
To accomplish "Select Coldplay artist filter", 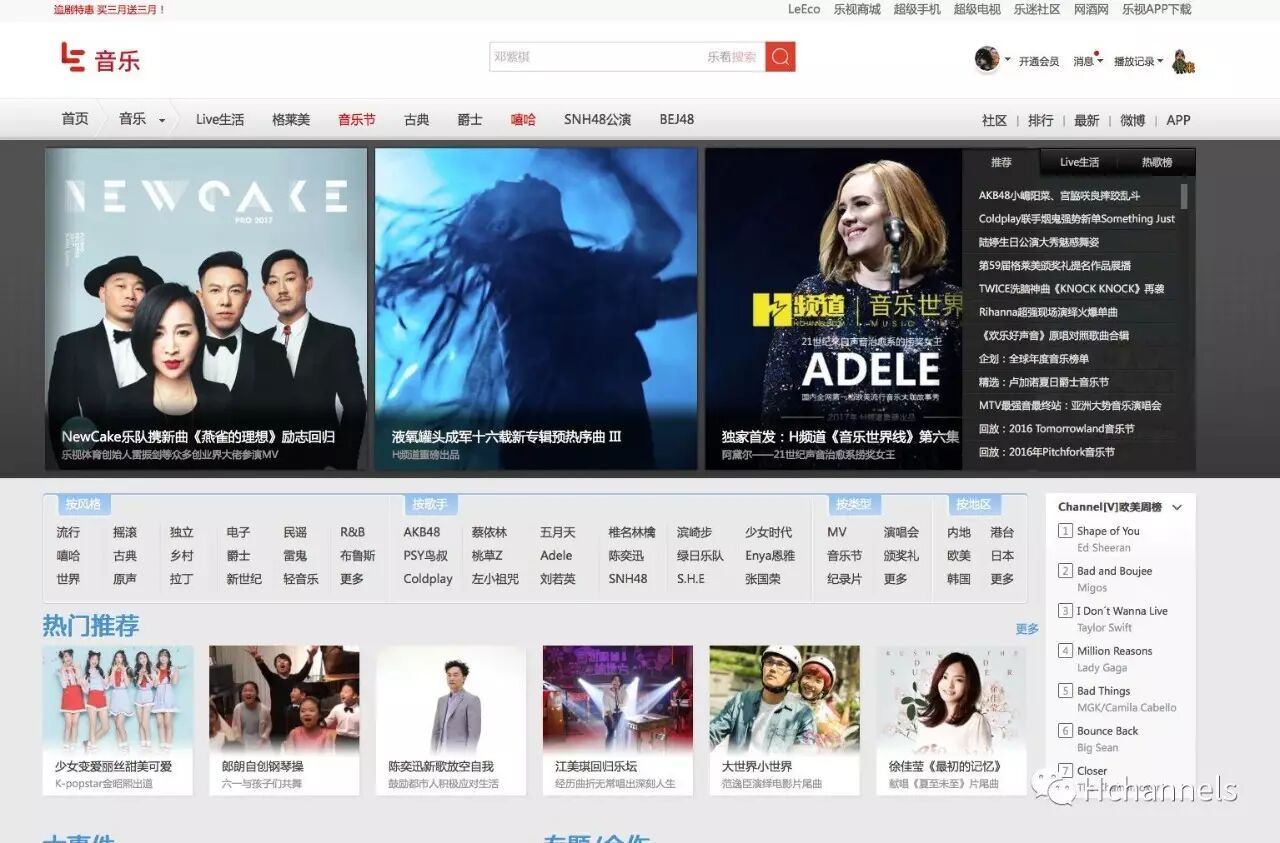I will point(428,579).
